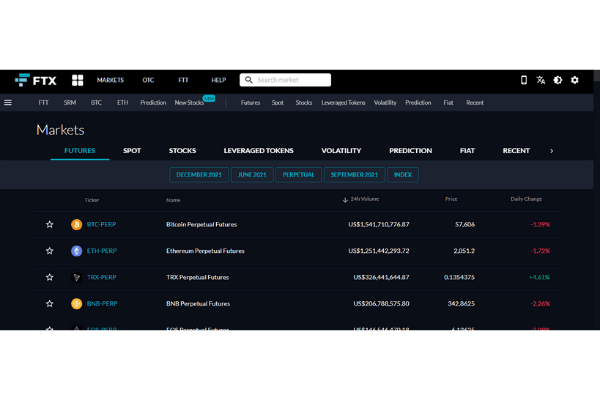Screen dimensions: 600x400
Task: Switch to the SPOT tab
Action: click(132, 151)
